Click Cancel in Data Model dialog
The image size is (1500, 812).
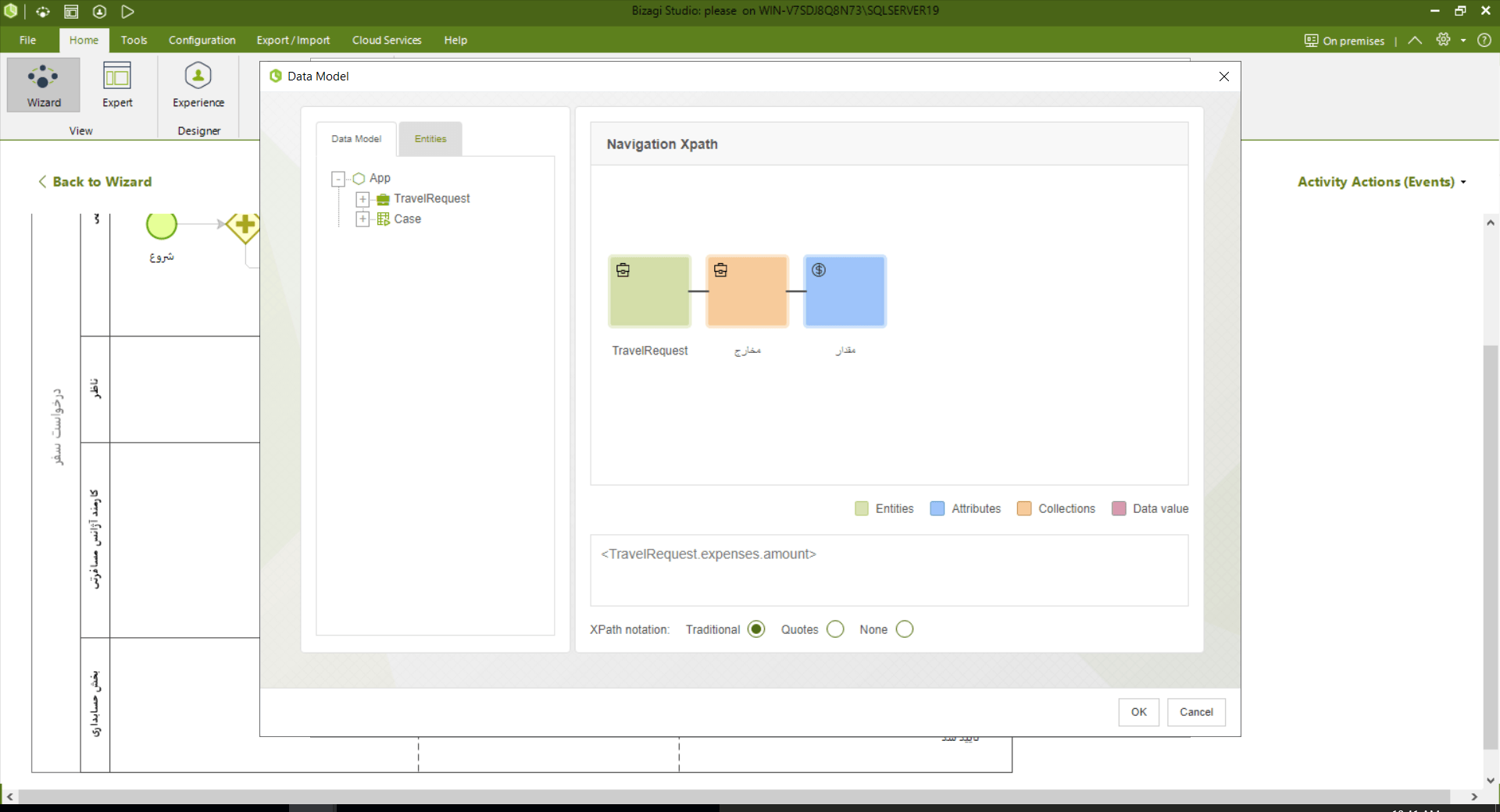pos(1196,712)
